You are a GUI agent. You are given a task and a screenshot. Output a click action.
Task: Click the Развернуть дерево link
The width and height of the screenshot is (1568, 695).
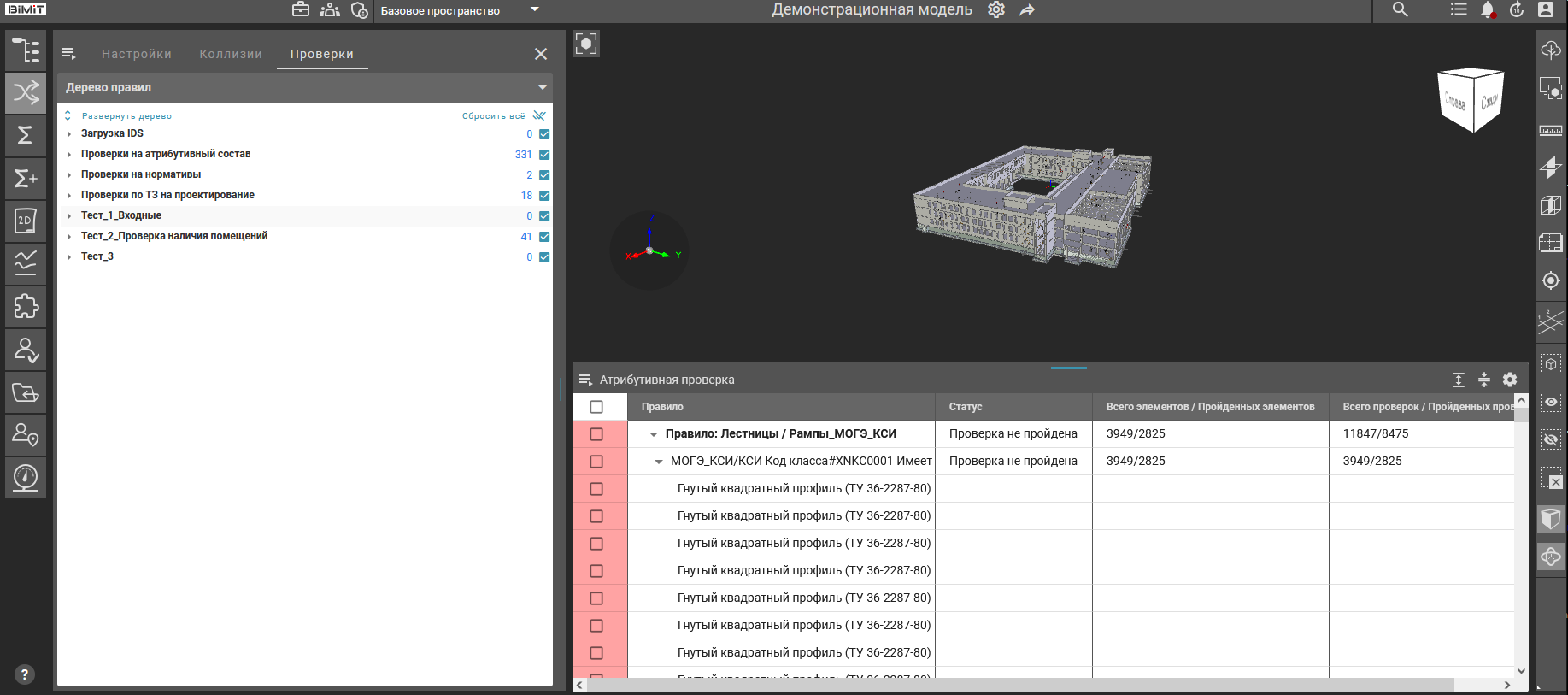126,116
